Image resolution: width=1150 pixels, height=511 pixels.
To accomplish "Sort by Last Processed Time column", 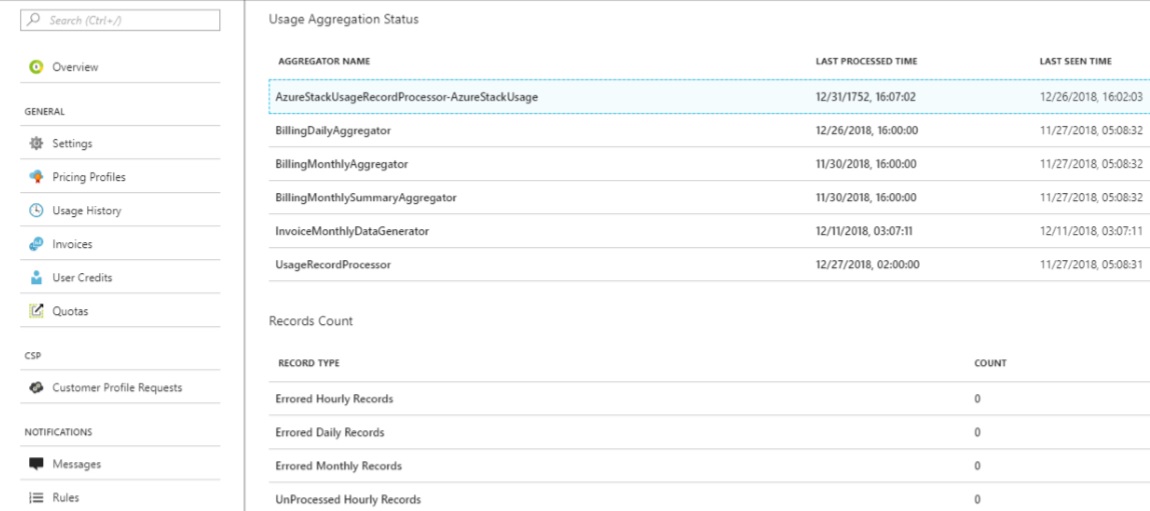I will (x=866, y=62).
